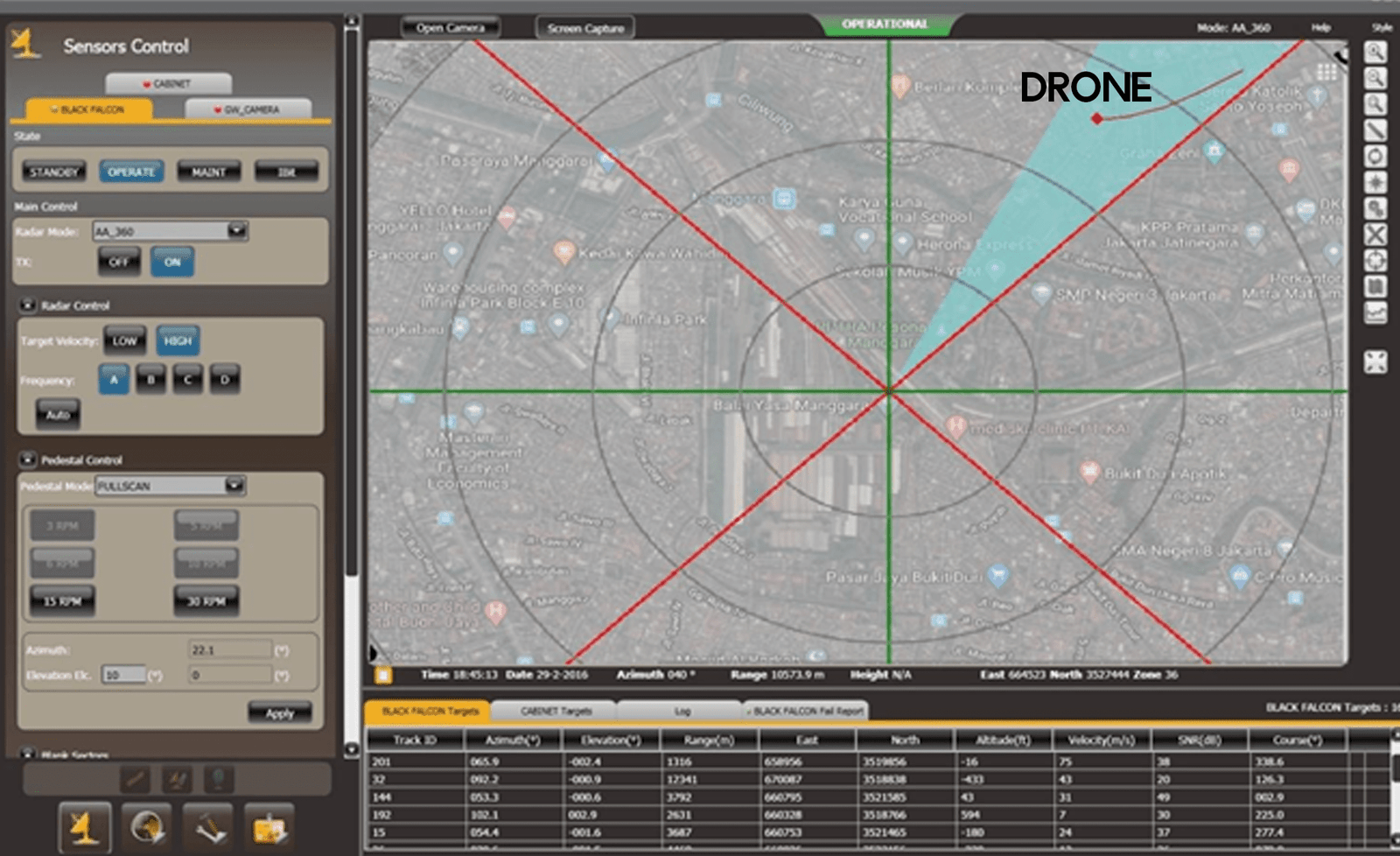This screenshot has height=856, width=1400.
Task: Click the crosshair target icon in right toolbar
Action: [x=1375, y=261]
